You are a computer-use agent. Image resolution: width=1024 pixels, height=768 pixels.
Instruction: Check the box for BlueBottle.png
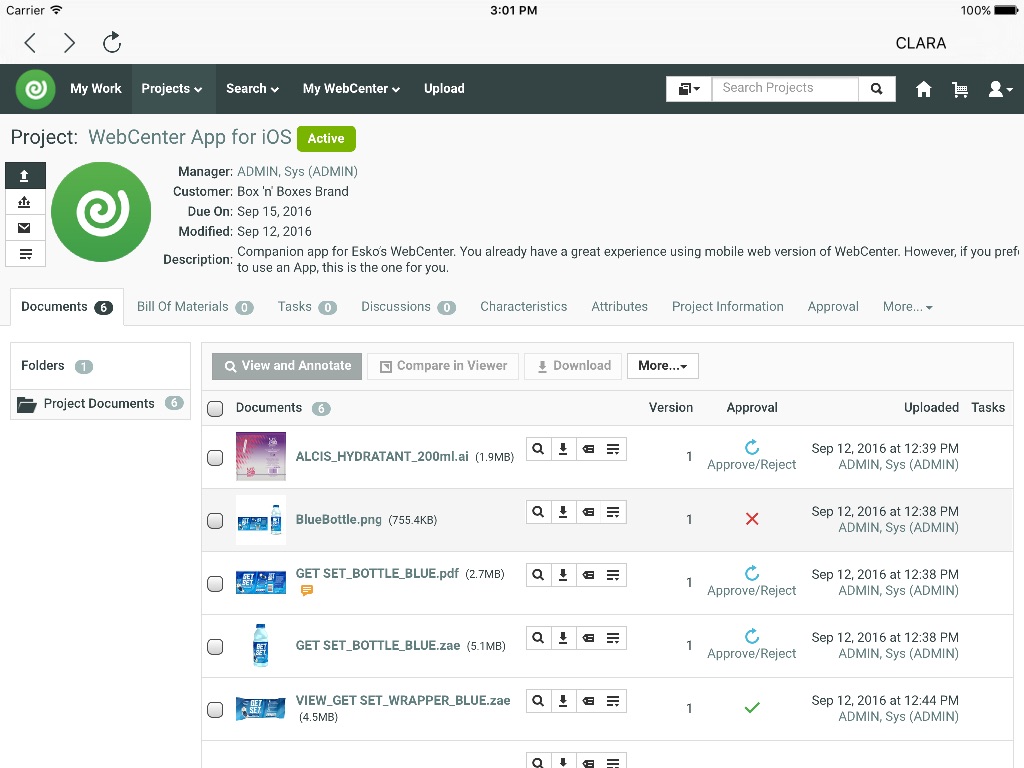215,520
